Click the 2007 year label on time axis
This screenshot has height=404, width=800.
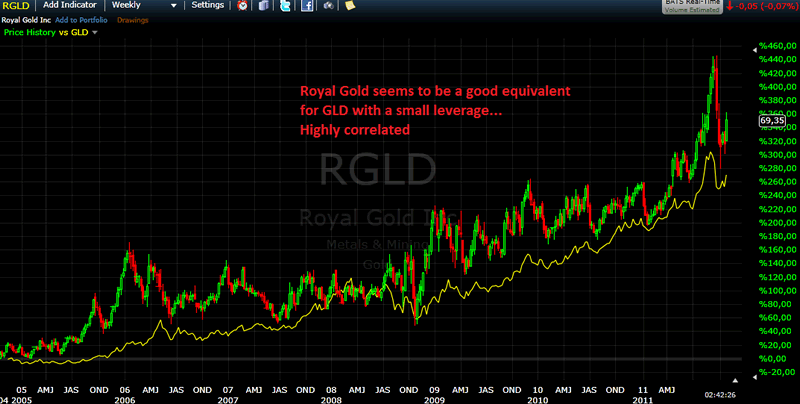pos(228,400)
